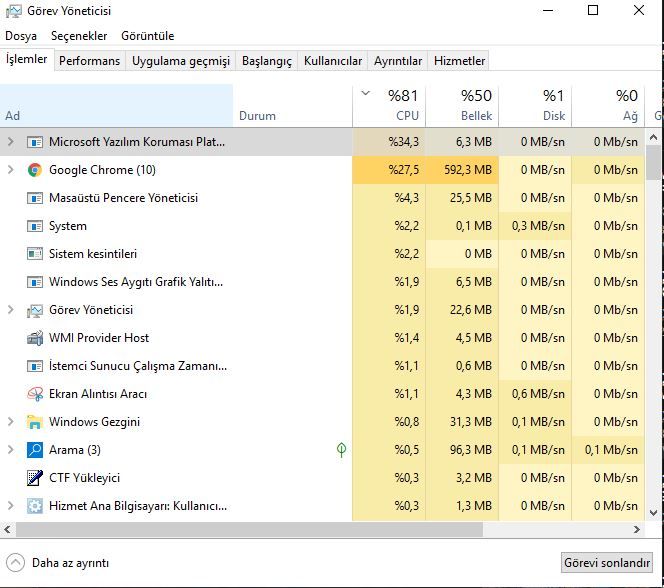This screenshot has height=588, width=664.
Task: Click the Task Manager title bar icon
Action: click(14, 11)
